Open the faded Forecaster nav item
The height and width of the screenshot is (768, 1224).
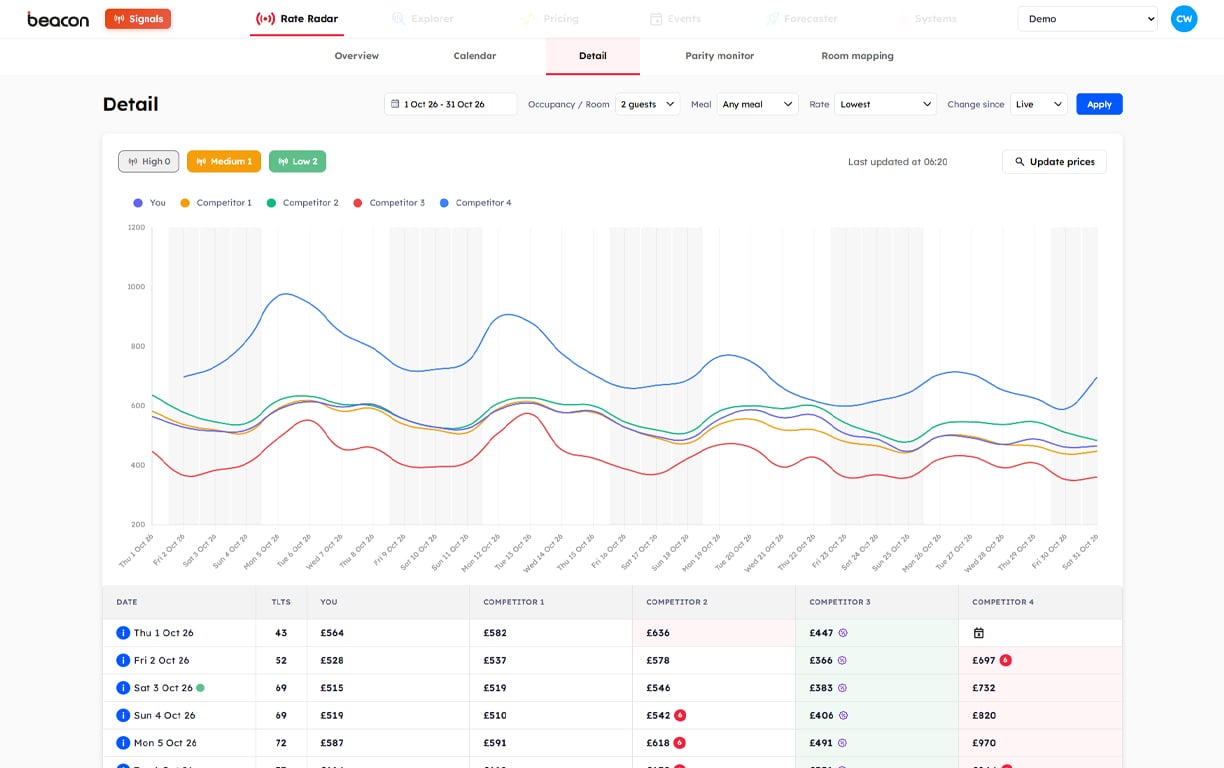click(802, 19)
